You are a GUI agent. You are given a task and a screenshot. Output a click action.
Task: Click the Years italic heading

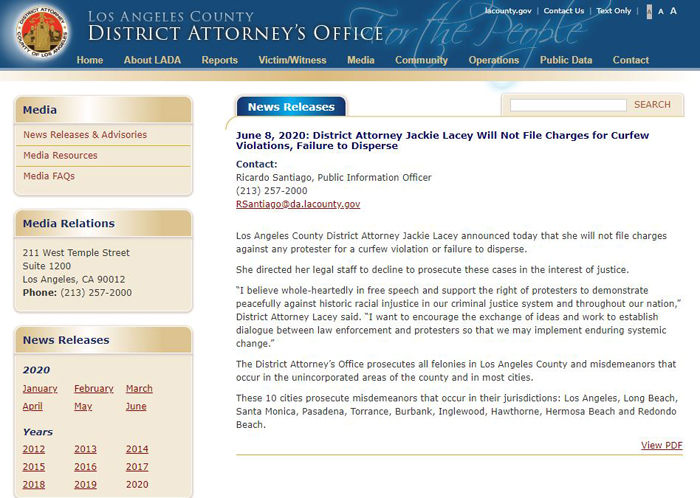click(x=38, y=432)
